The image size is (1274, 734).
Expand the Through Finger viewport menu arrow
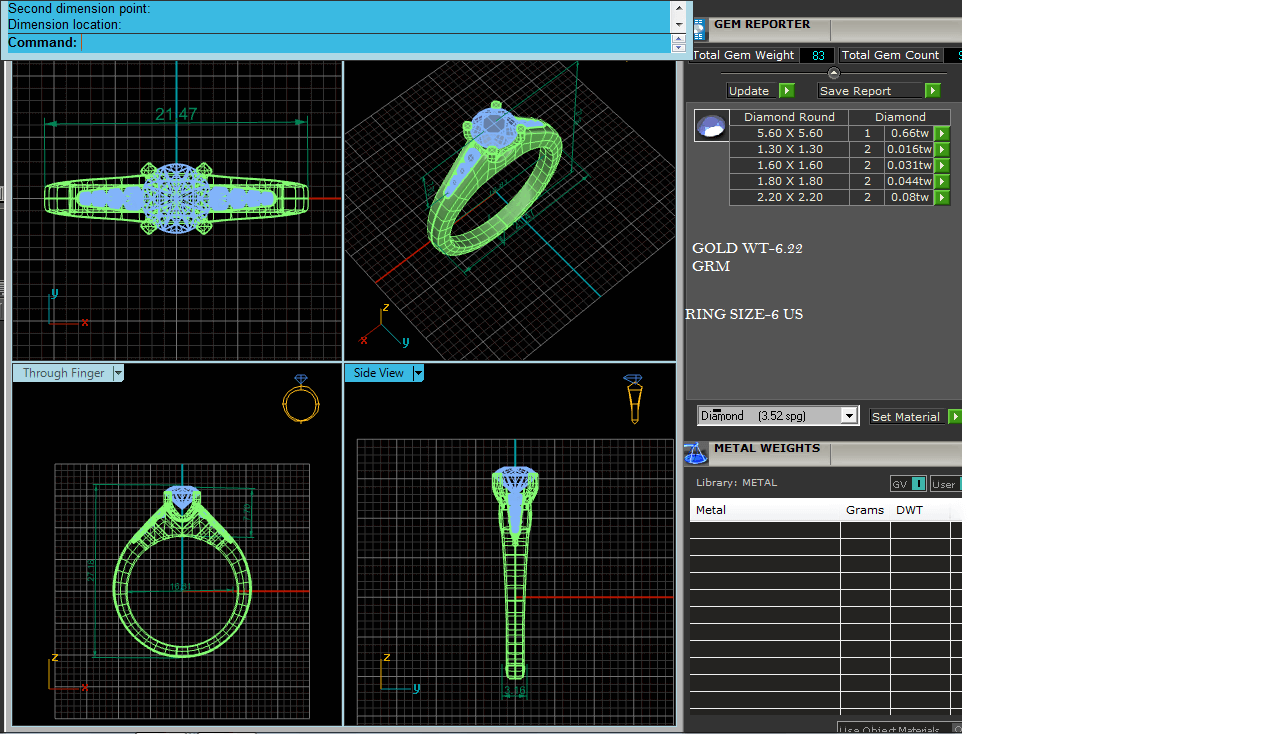118,373
